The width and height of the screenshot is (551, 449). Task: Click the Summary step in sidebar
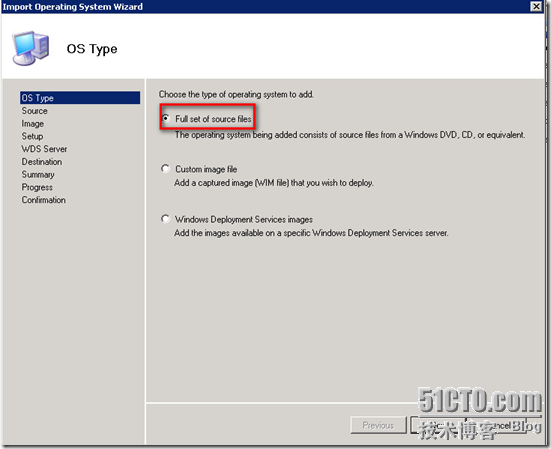tap(38, 175)
